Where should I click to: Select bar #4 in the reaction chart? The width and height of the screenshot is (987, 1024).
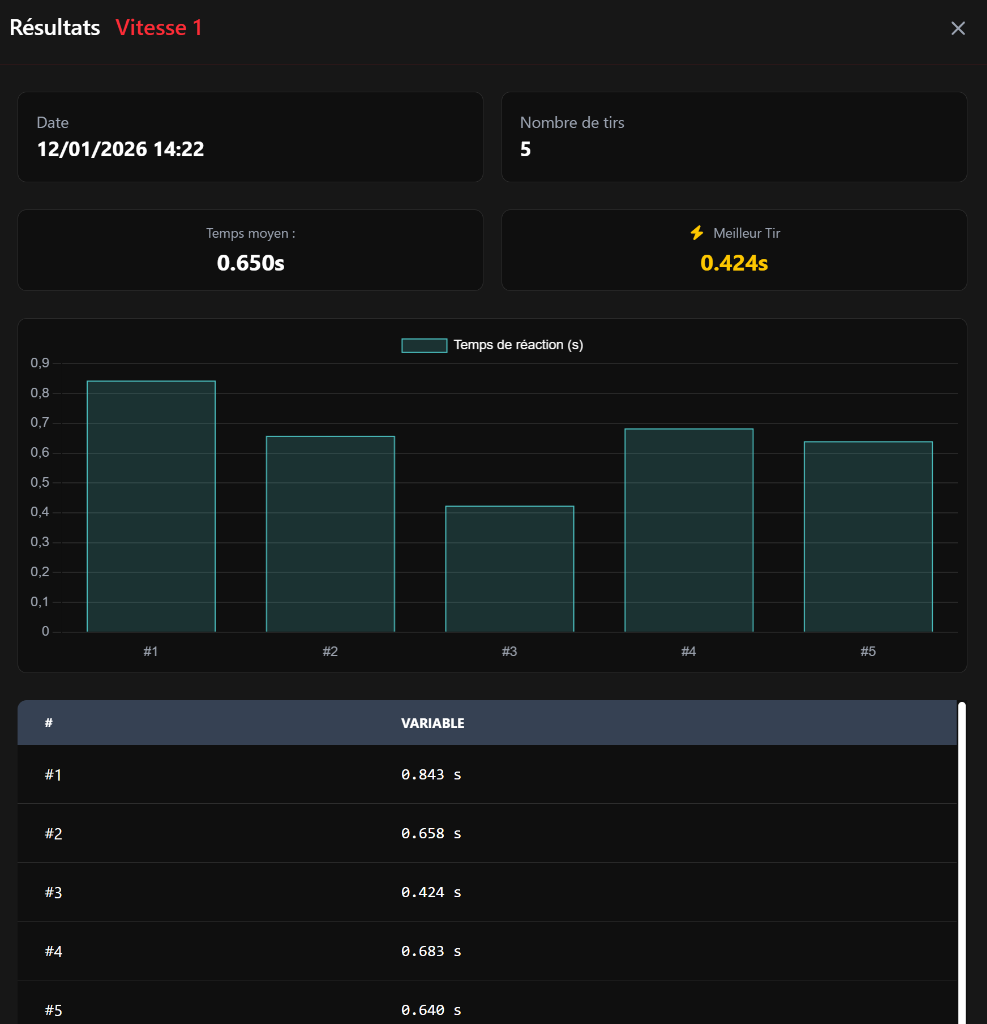tap(688, 531)
